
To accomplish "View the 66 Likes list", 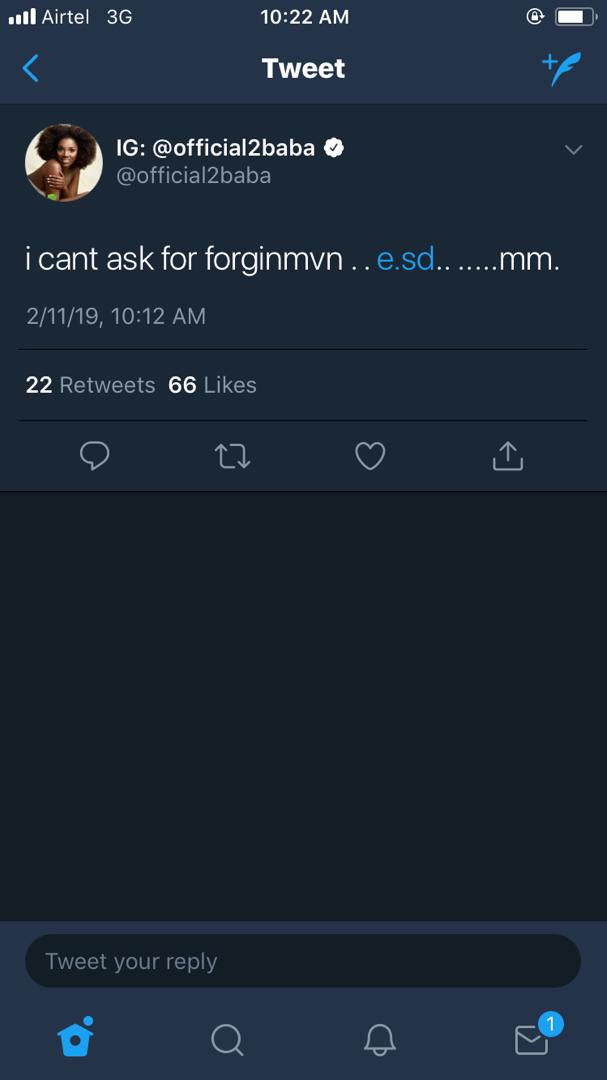I will (x=212, y=385).
